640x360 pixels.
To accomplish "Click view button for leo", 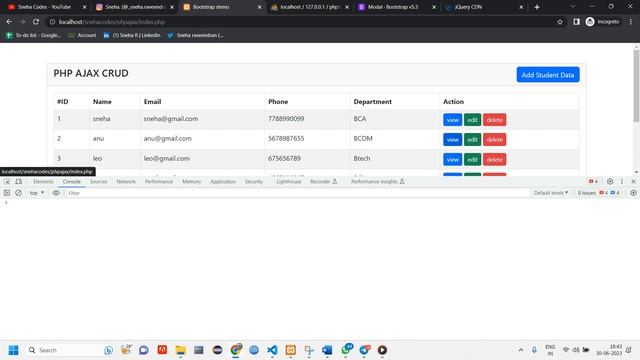I will (453, 159).
